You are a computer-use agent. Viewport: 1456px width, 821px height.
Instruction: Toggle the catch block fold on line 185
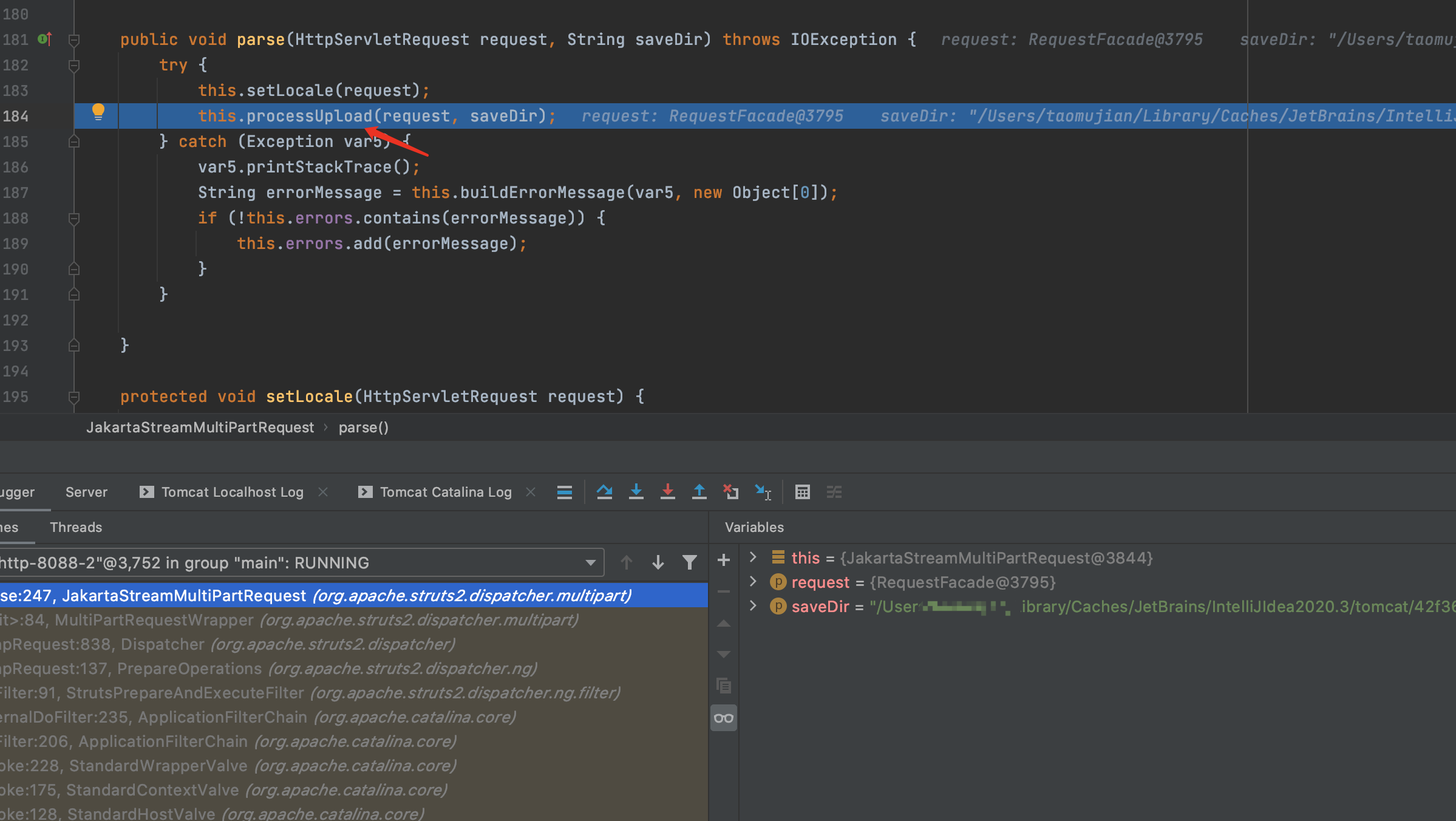click(74, 141)
